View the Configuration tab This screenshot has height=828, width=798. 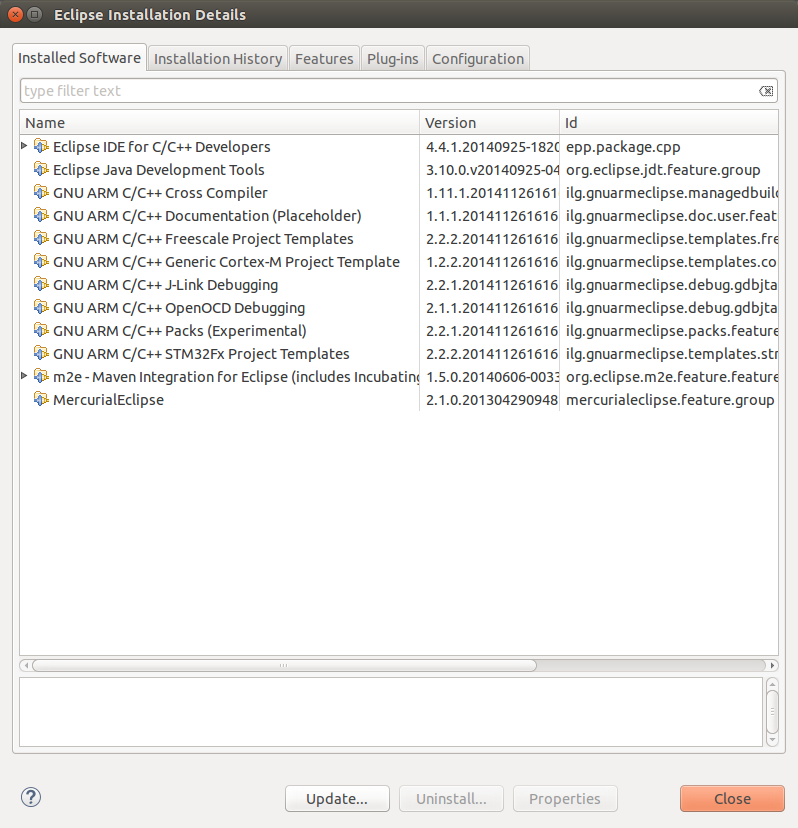click(x=478, y=59)
